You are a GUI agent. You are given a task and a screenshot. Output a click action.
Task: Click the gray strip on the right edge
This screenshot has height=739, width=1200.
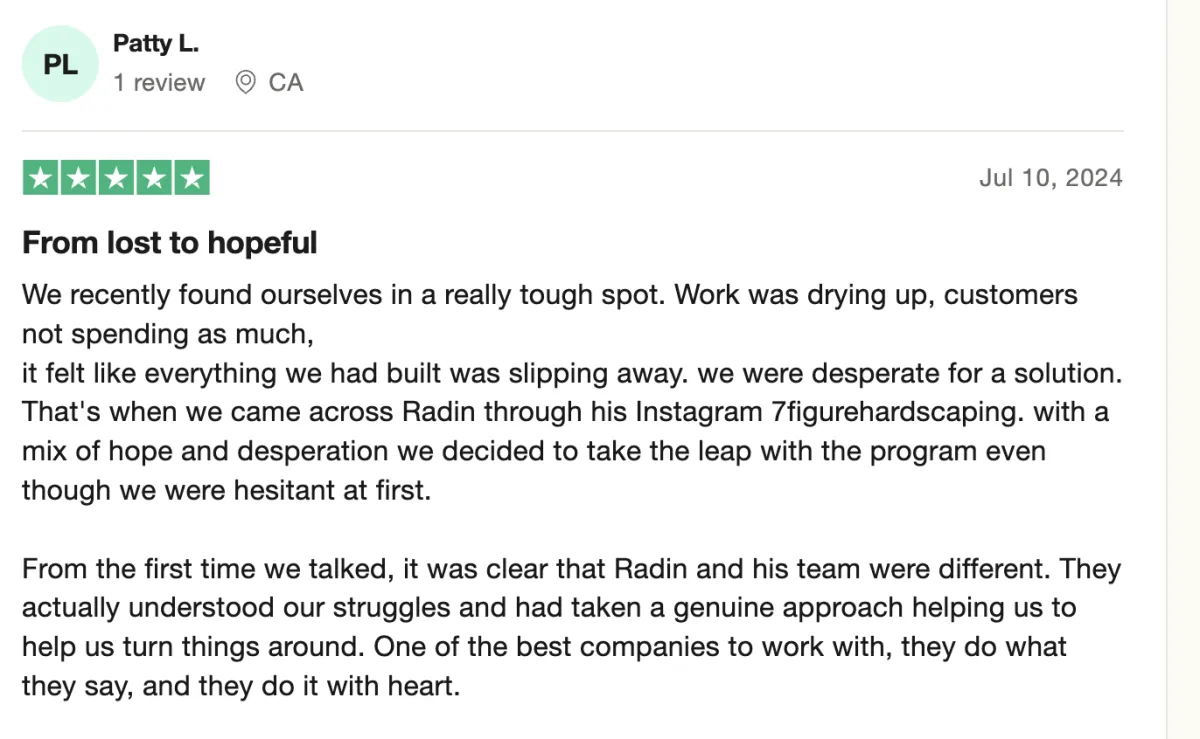(x=1183, y=369)
